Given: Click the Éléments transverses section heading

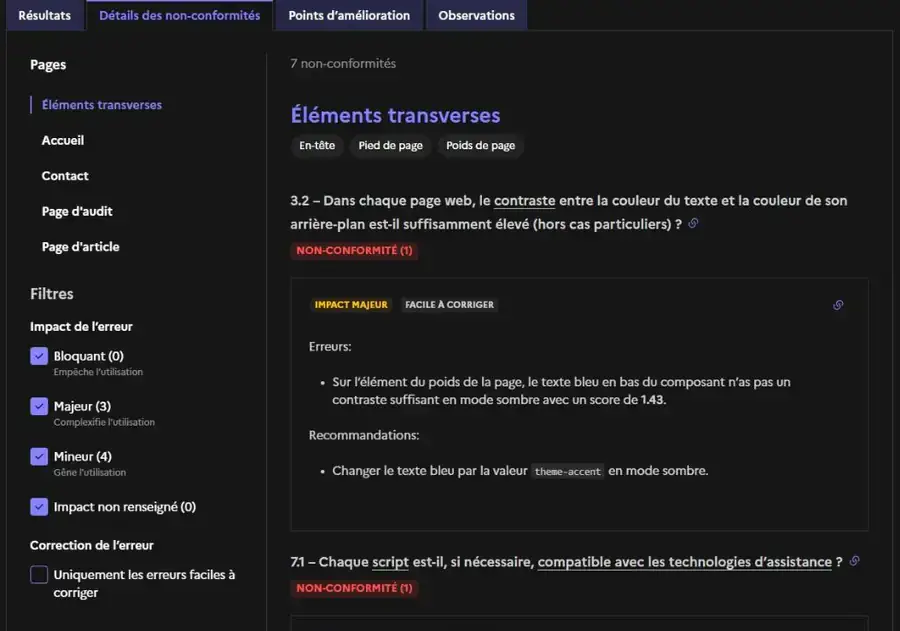Looking at the screenshot, I should tap(395, 115).
